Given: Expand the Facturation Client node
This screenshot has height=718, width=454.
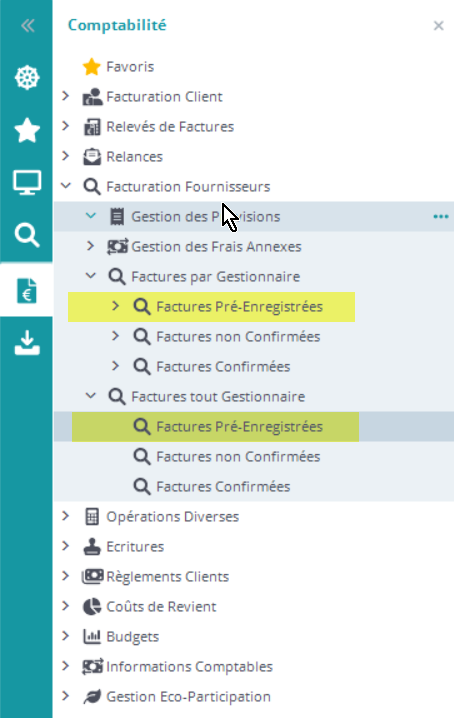Looking at the screenshot, I should (66, 96).
